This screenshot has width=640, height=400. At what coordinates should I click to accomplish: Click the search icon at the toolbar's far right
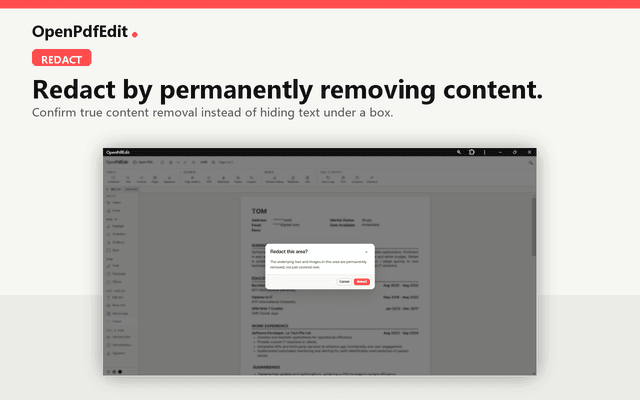531,162
